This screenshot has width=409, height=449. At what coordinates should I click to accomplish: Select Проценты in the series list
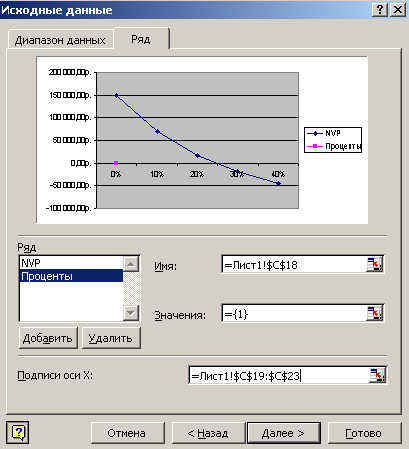pos(71,276)
